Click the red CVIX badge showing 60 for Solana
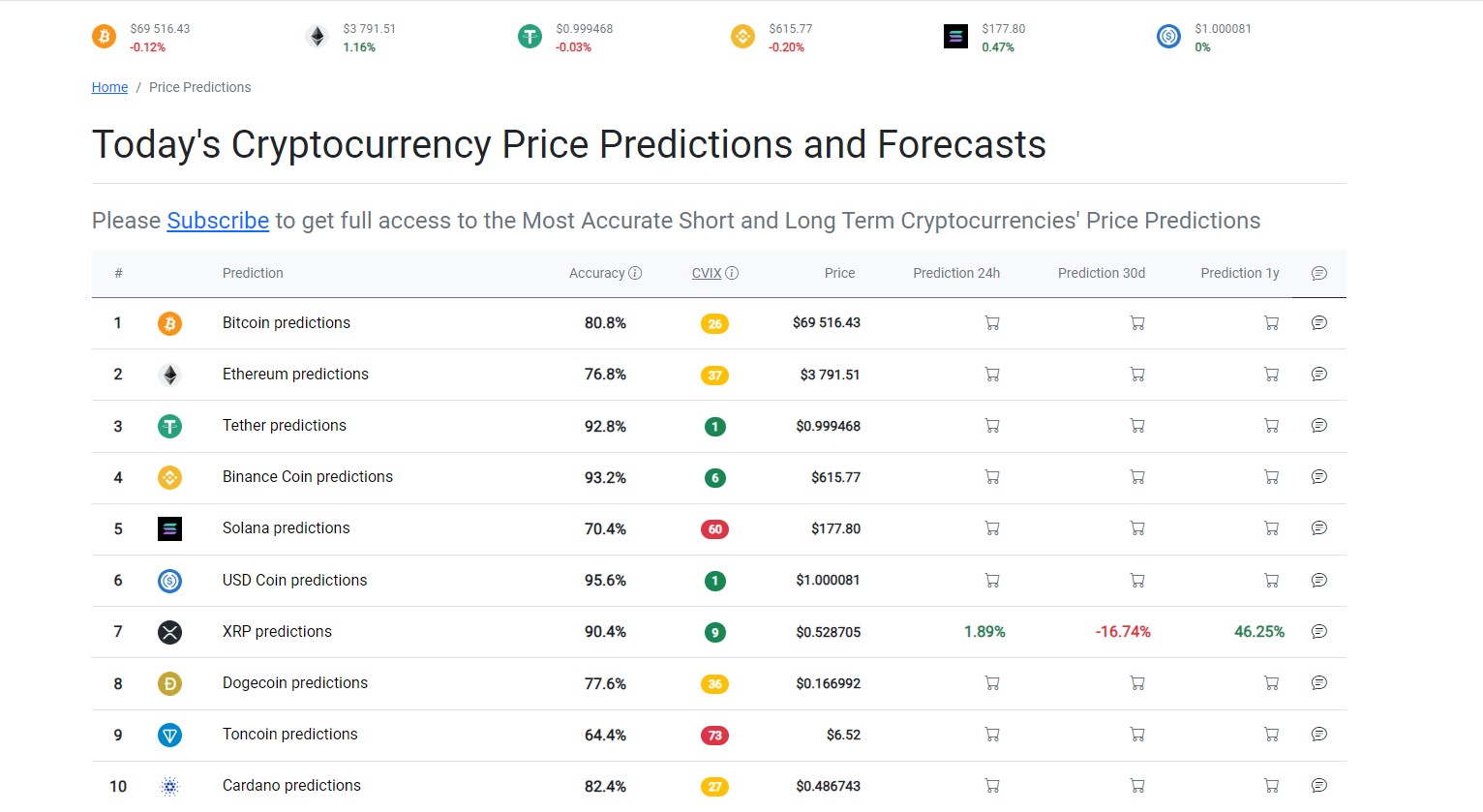 click(714, 528)
